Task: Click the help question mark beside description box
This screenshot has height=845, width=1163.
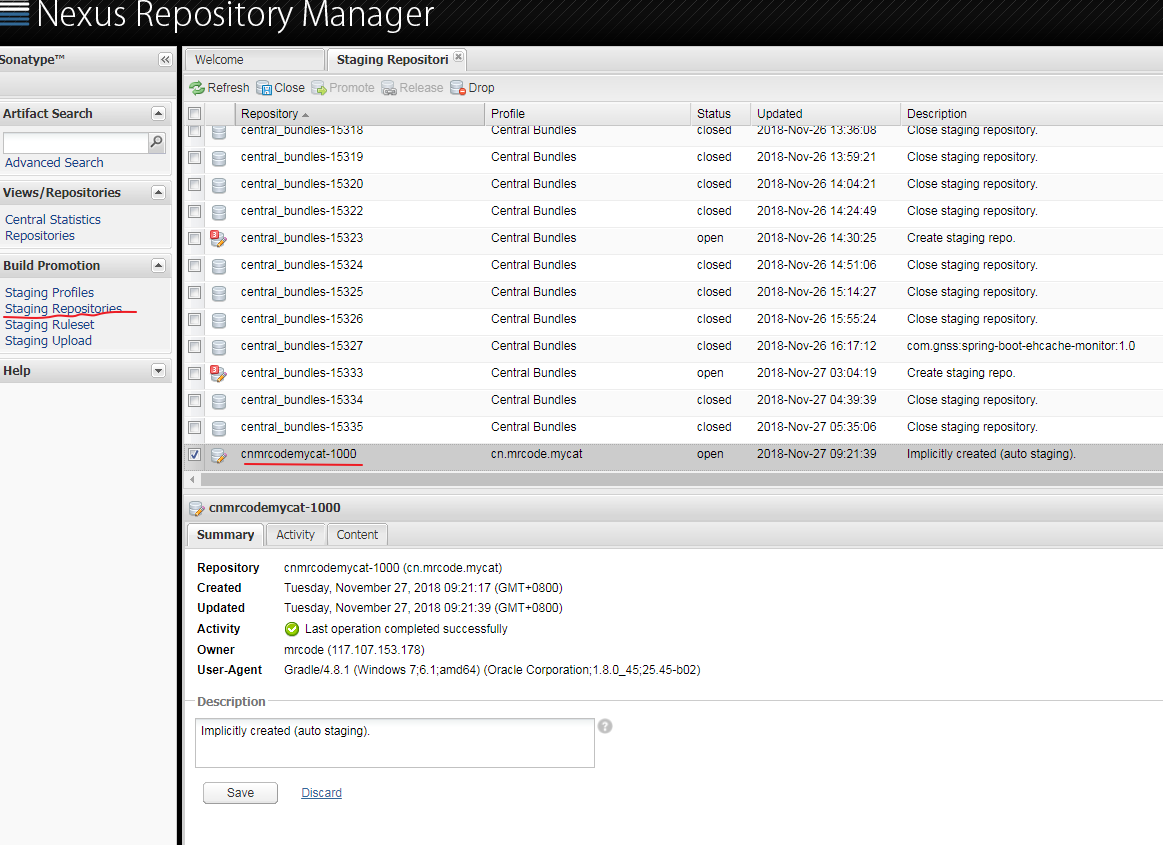Action: point(605,726)
